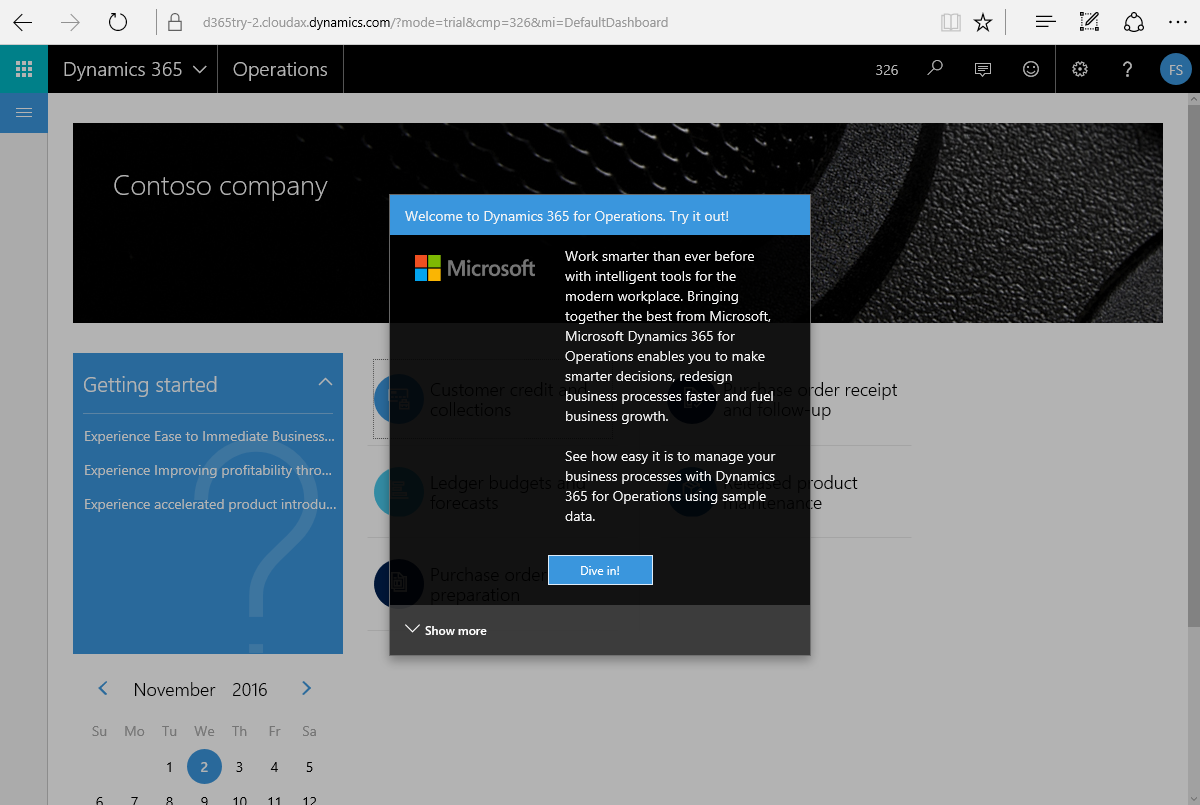1200x805 pixels.
Task: Select November 3 in the calendar
Action: click(239, 767)
